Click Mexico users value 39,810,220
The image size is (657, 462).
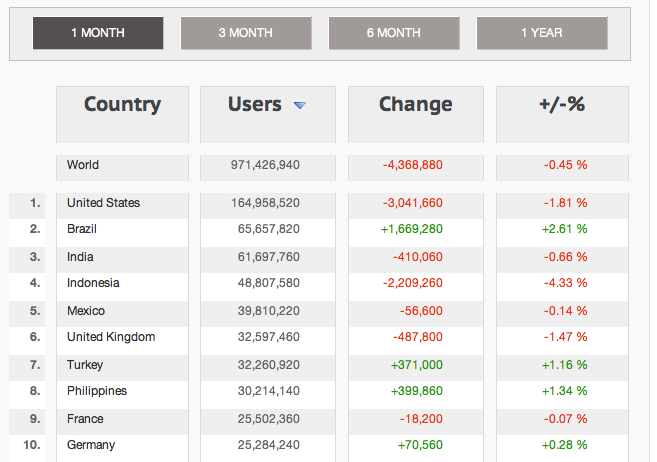click(x=269, y=311)
